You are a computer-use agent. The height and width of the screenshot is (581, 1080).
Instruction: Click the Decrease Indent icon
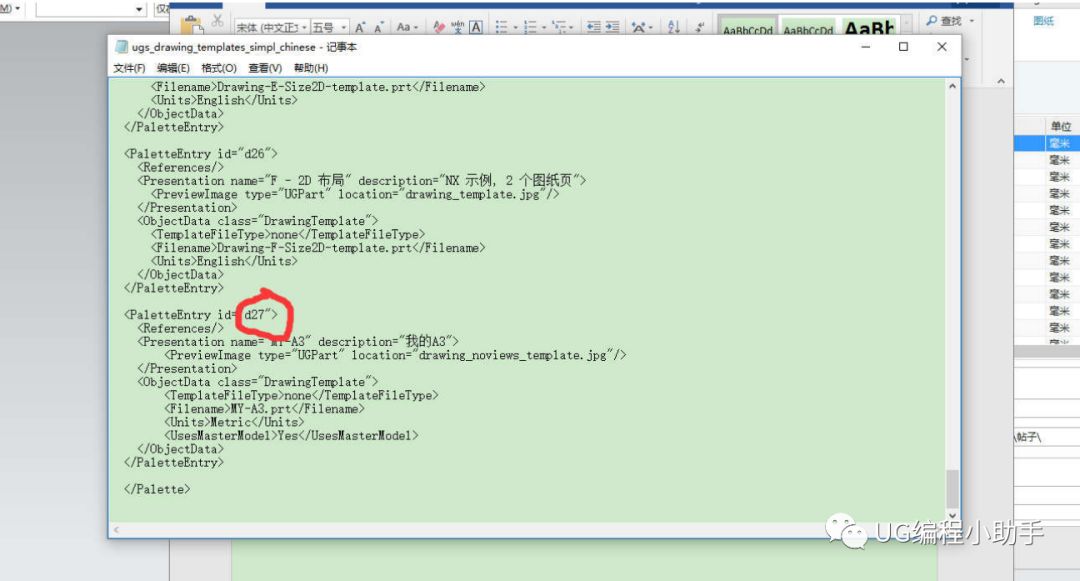594,28
